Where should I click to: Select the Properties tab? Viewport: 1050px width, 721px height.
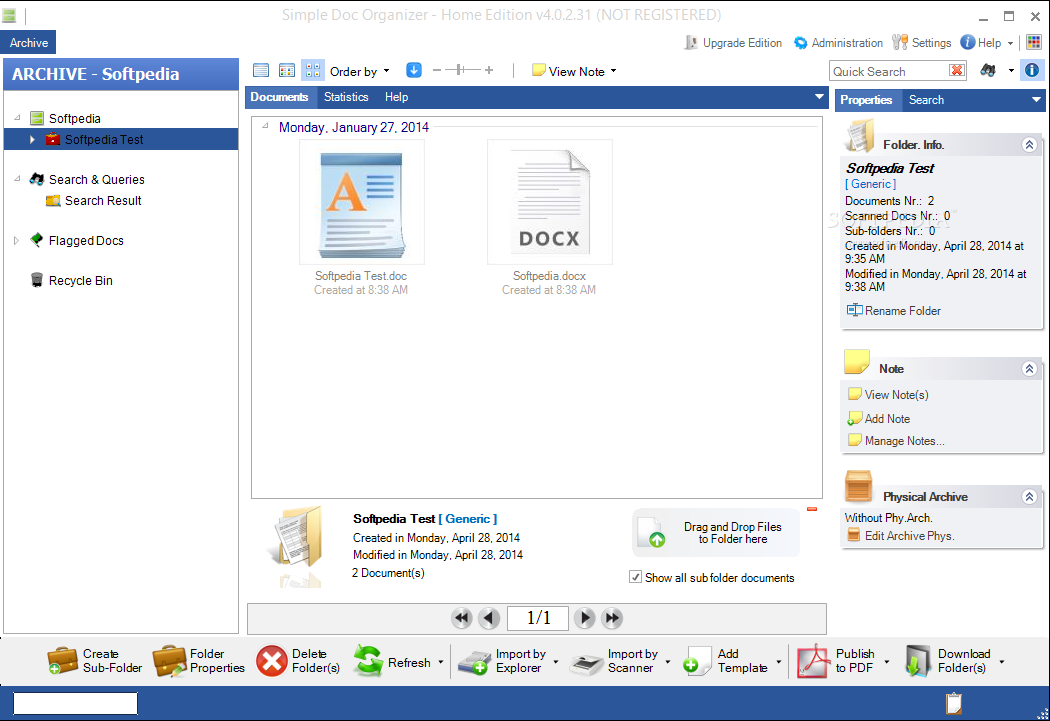(x=866, y=100)
